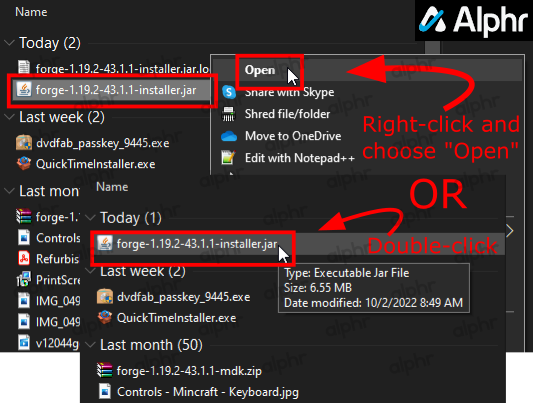Click the Notepad++ icon in context menu
The height and width of the screenshot is (403, 533).
pyautogui.click(x=228, y=158)
